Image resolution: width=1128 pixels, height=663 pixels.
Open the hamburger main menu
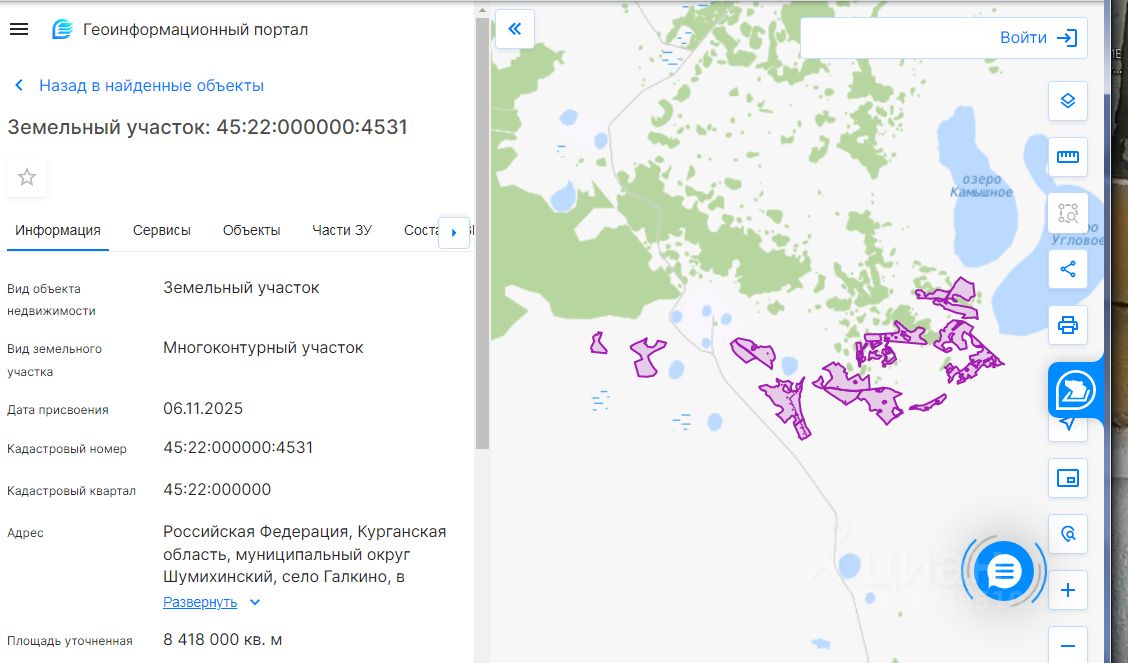(x=18, y=29)
